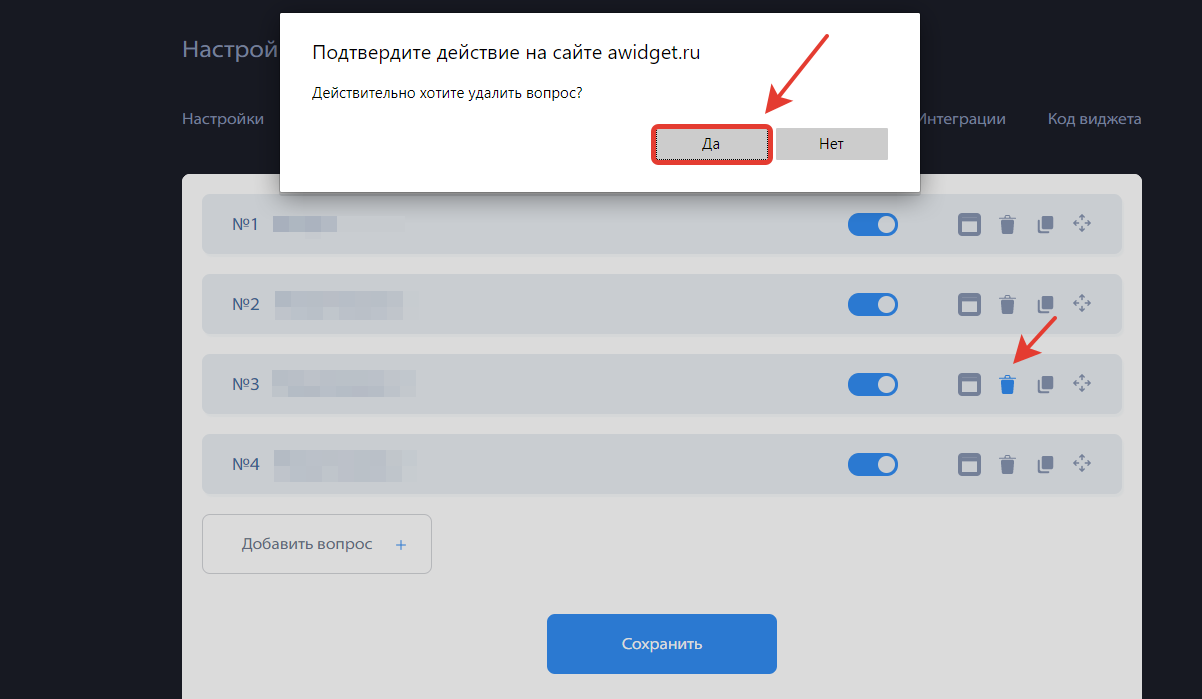Turn off the question №4 toggle
1202x699 pixels.
click(x=873, y=464)
